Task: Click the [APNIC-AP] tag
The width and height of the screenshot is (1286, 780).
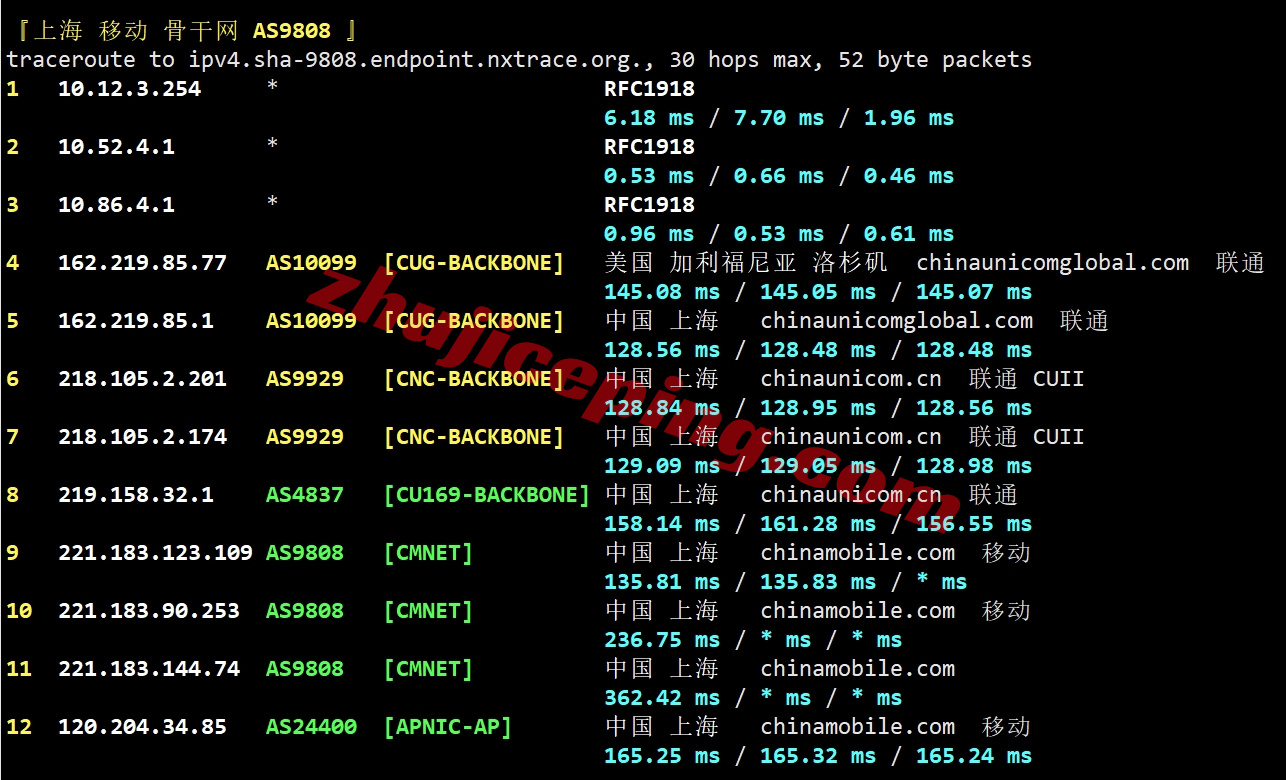Action: (x=448, y=727)
